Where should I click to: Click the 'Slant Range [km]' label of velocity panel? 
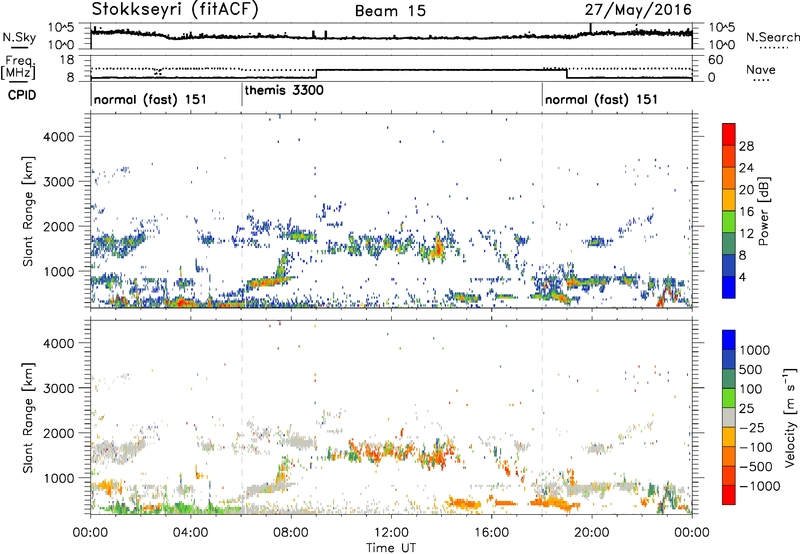pos(28,417)
